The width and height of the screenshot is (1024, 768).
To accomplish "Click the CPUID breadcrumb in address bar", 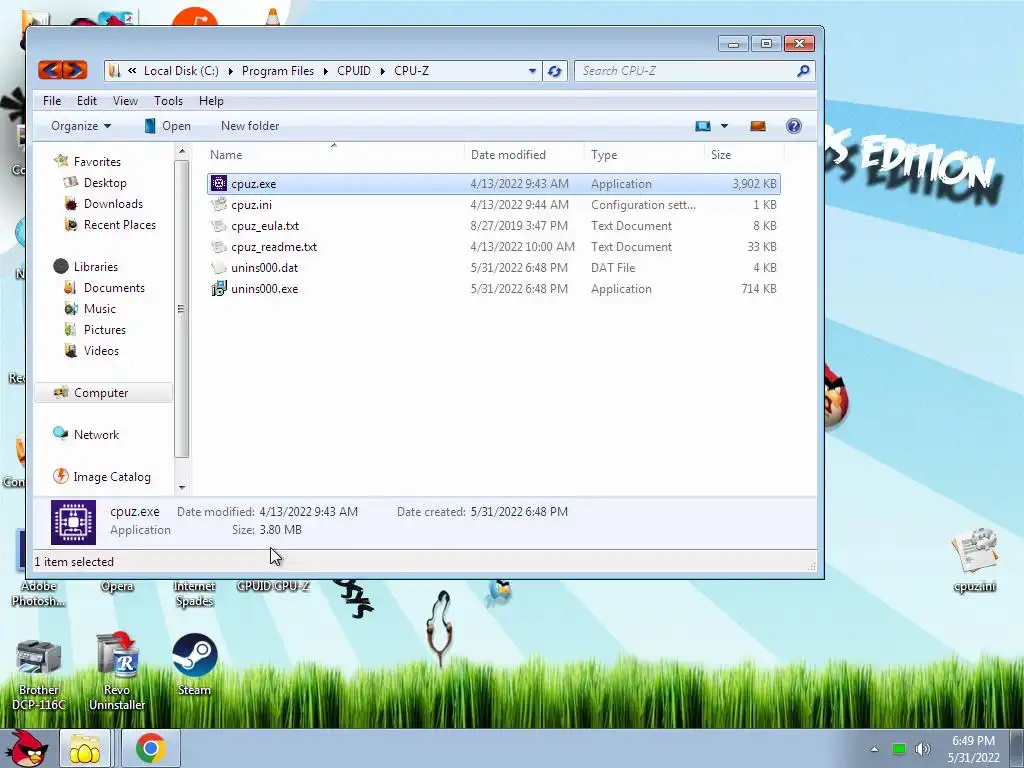I will click(354, 71).
